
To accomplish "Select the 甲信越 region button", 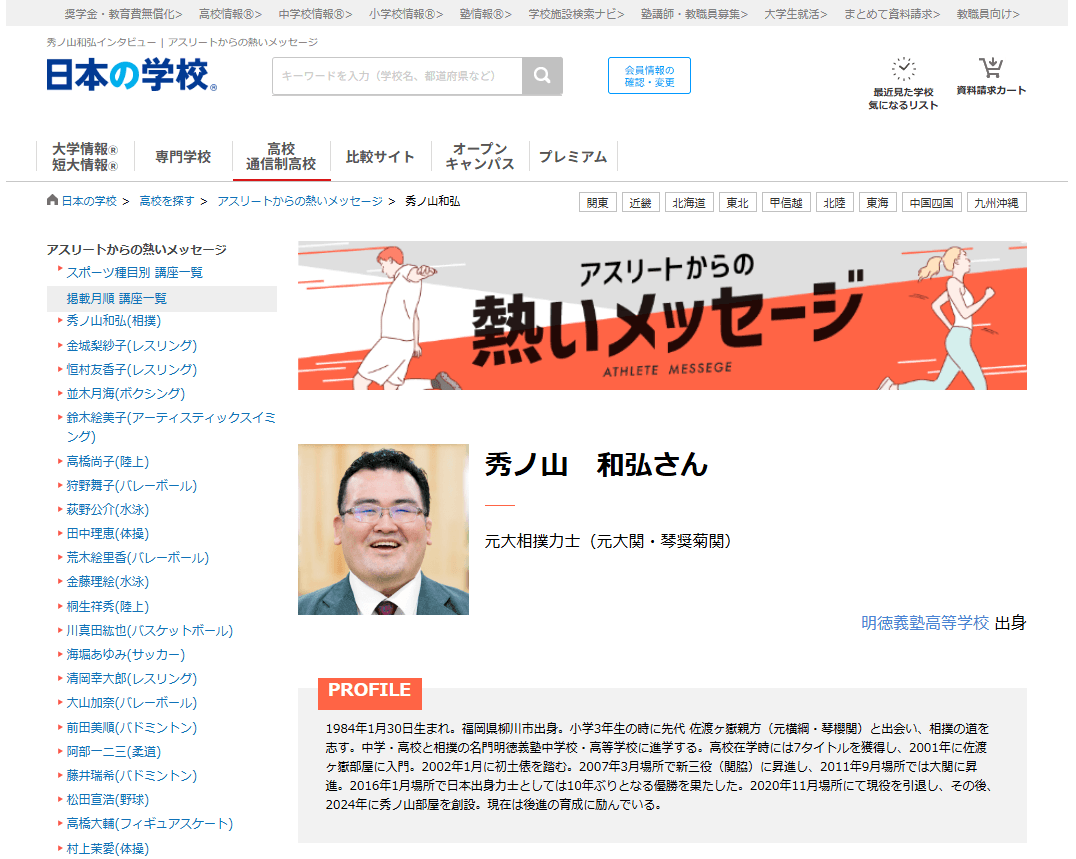I will [x=786, y=203].
